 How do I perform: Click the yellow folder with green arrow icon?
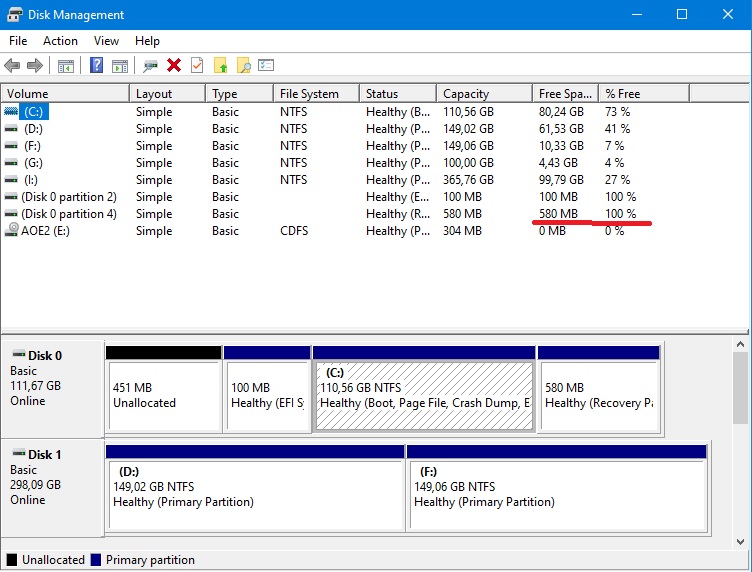click(220, 66)
